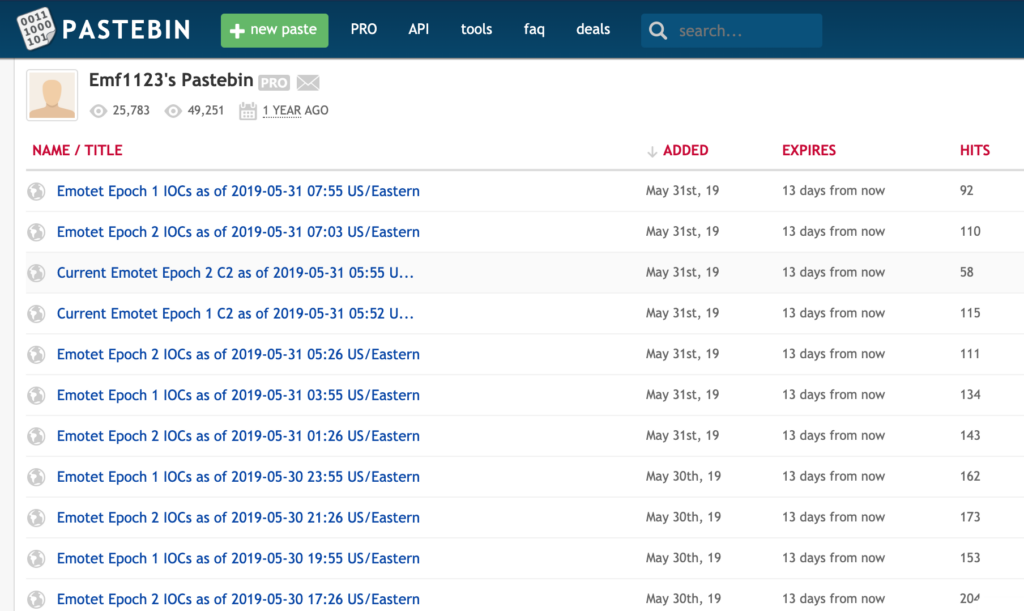Click the envelope message icon beside PRO badge

[x=308, y=82]
